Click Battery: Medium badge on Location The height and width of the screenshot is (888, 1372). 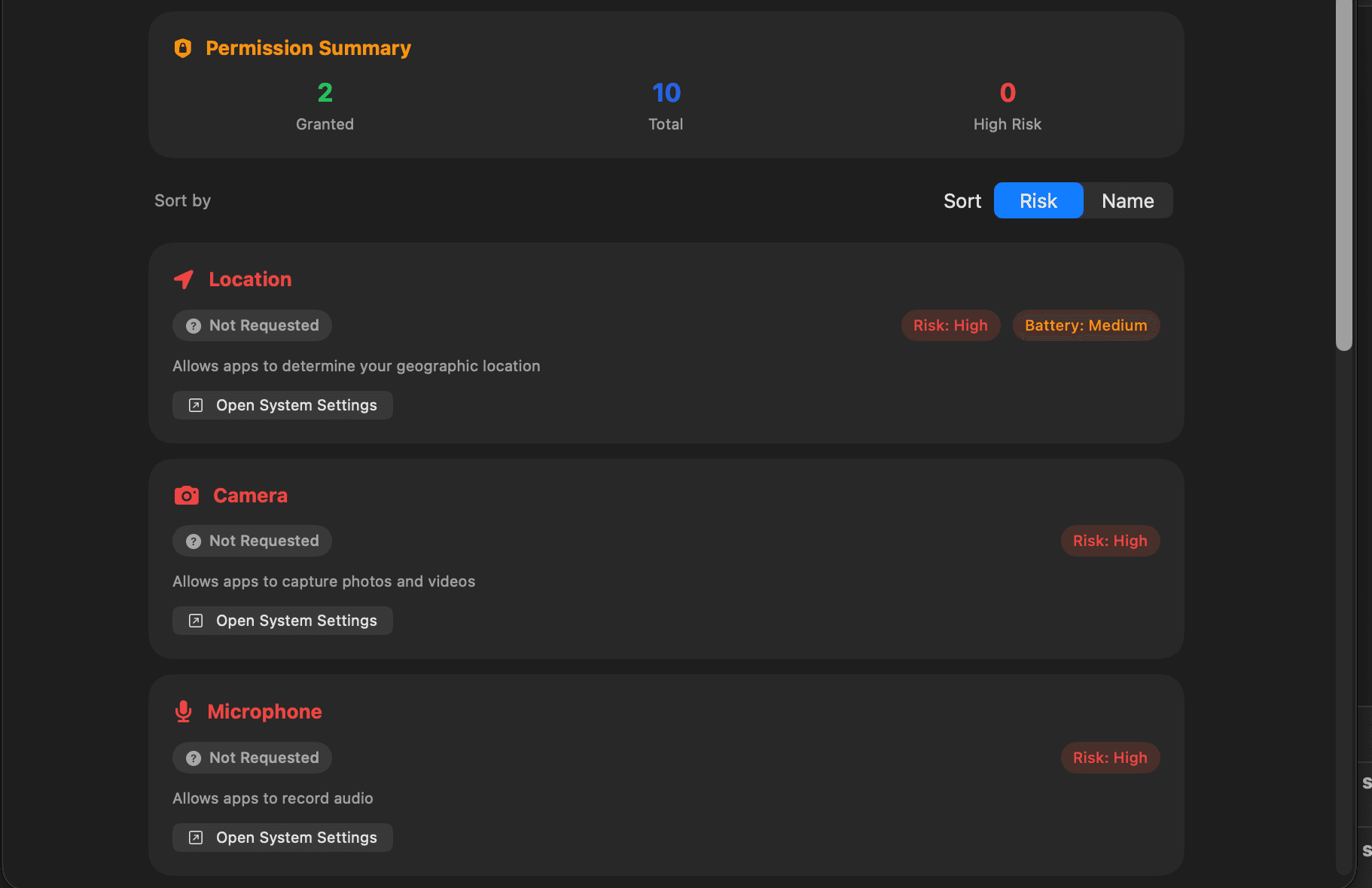pos(1086,325)
